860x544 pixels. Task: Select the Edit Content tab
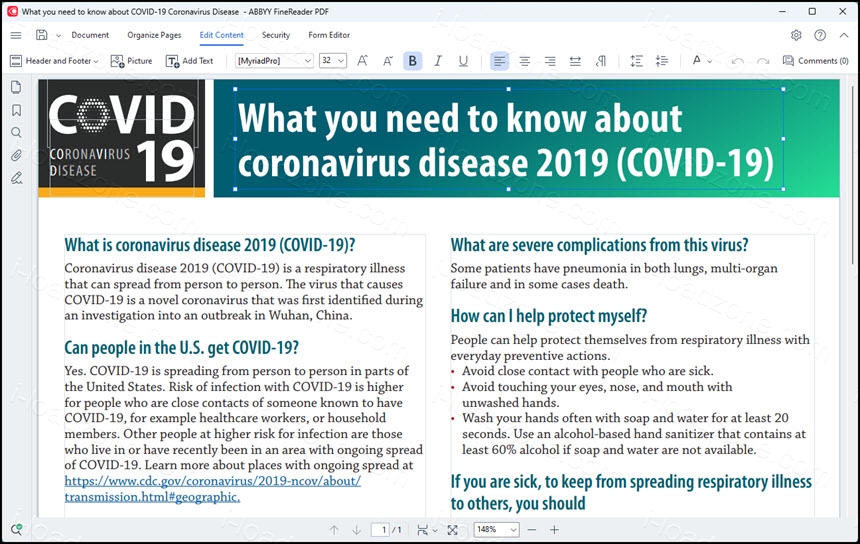(x=222, y=35)
